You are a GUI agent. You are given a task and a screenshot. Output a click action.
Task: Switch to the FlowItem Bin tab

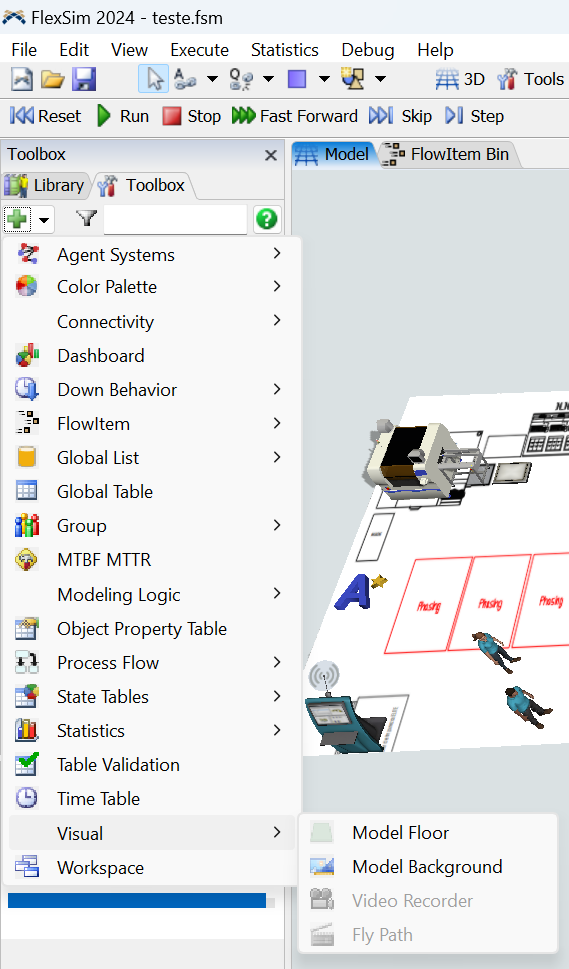click(x=448, y=154)
